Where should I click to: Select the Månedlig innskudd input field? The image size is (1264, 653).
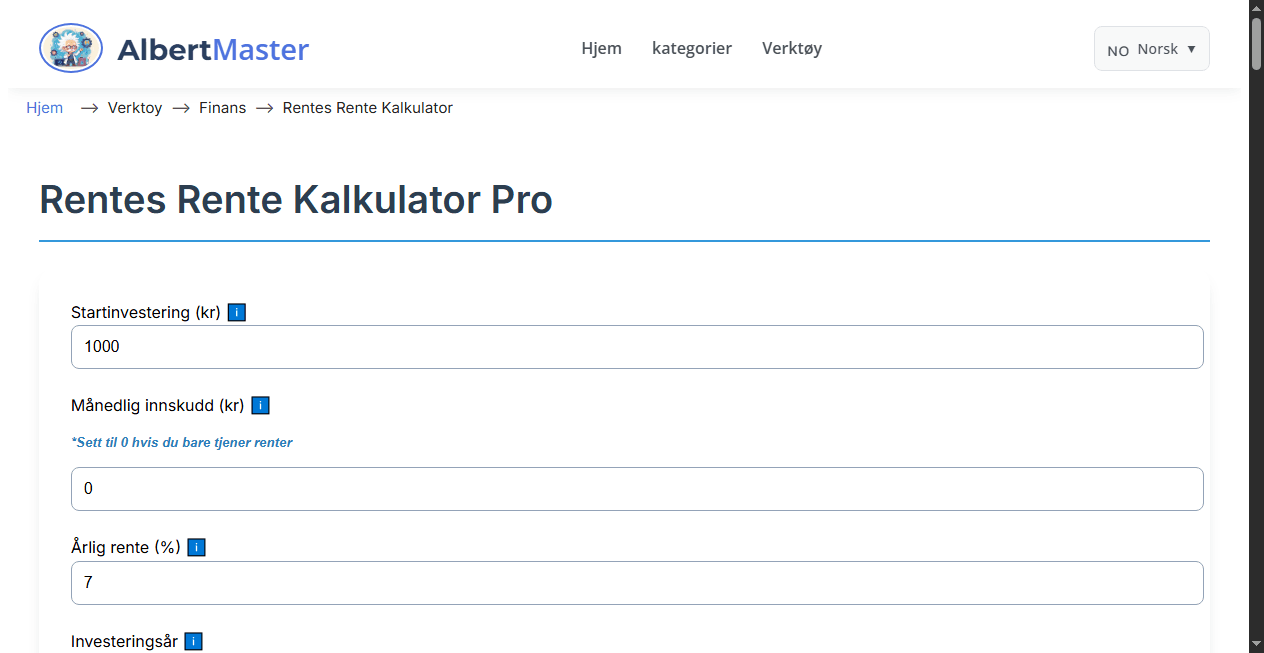637,489
